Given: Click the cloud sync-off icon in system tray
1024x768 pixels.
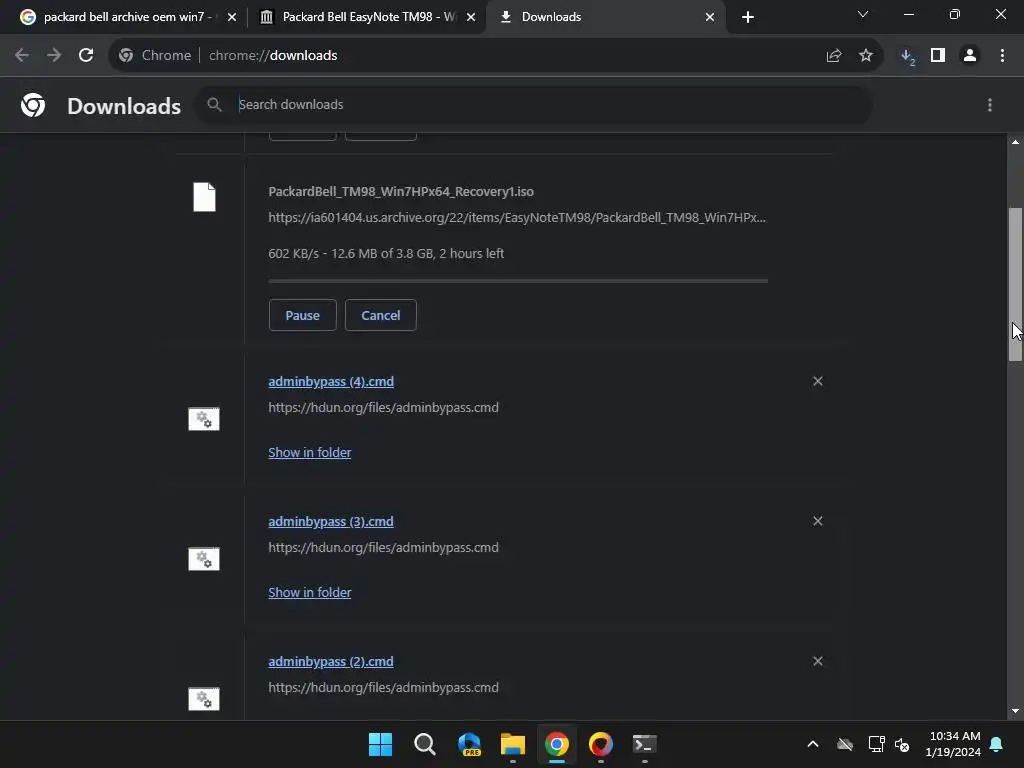Looking at the screenshot, I should (x=845, y=744).
